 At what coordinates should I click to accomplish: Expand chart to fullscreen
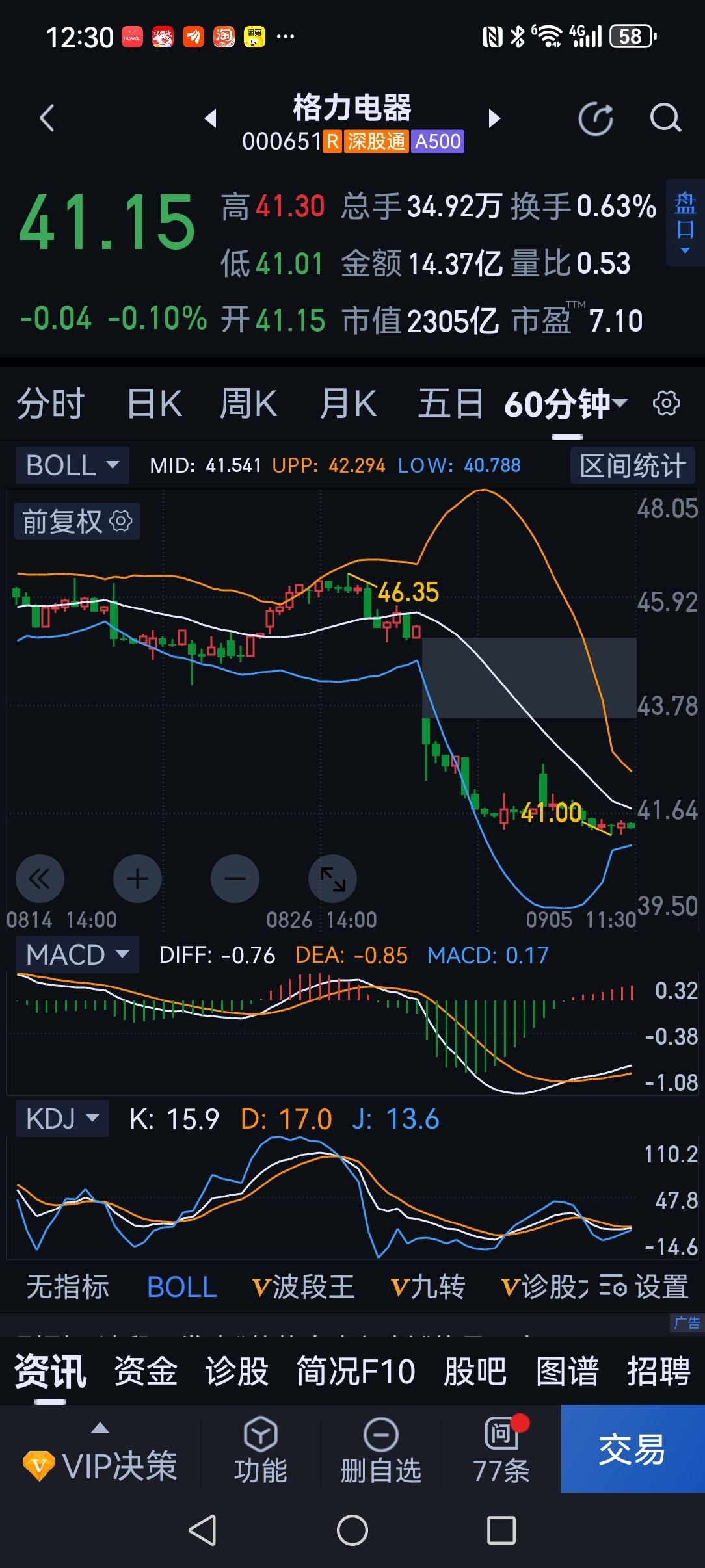pos(332,879)
